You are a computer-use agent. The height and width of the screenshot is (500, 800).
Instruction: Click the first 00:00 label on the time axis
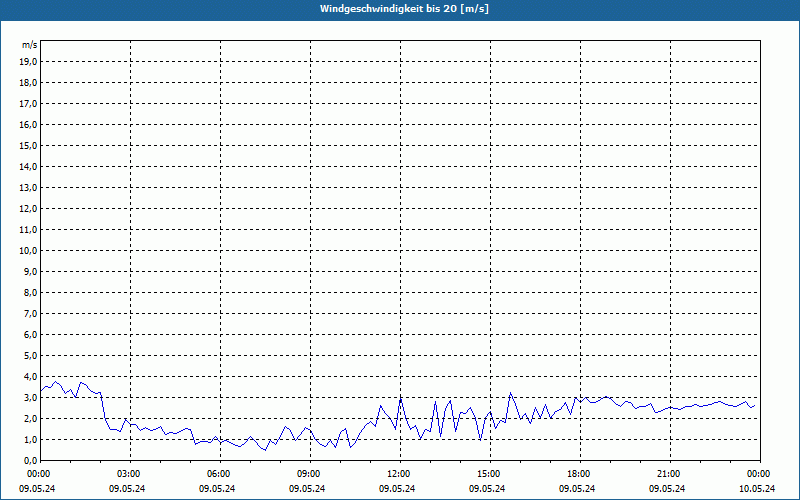tap(38, 474)
